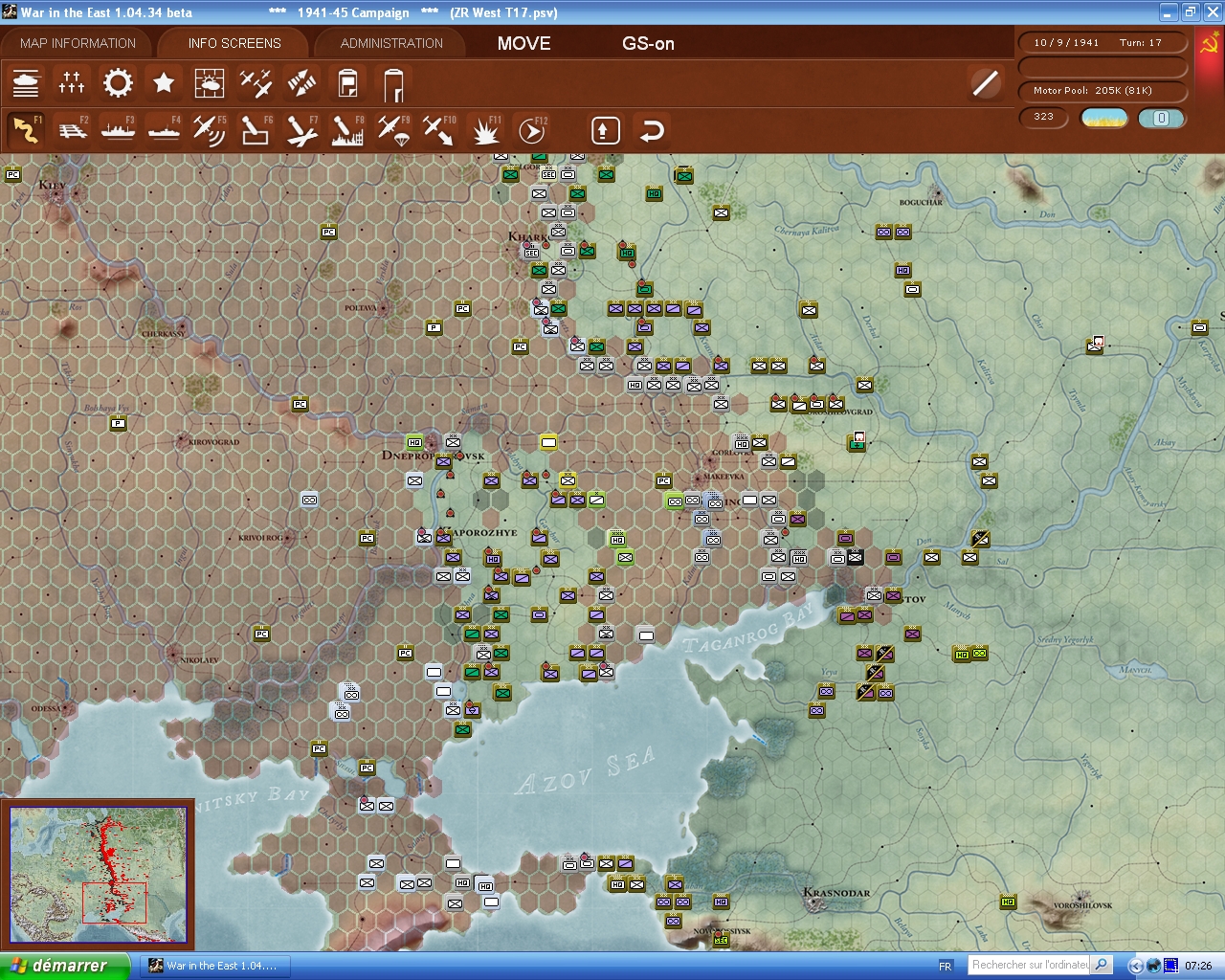Select the F10 Air Transfer mode icon
Viewport: 1225px width, 980px height.
(439, 130)
